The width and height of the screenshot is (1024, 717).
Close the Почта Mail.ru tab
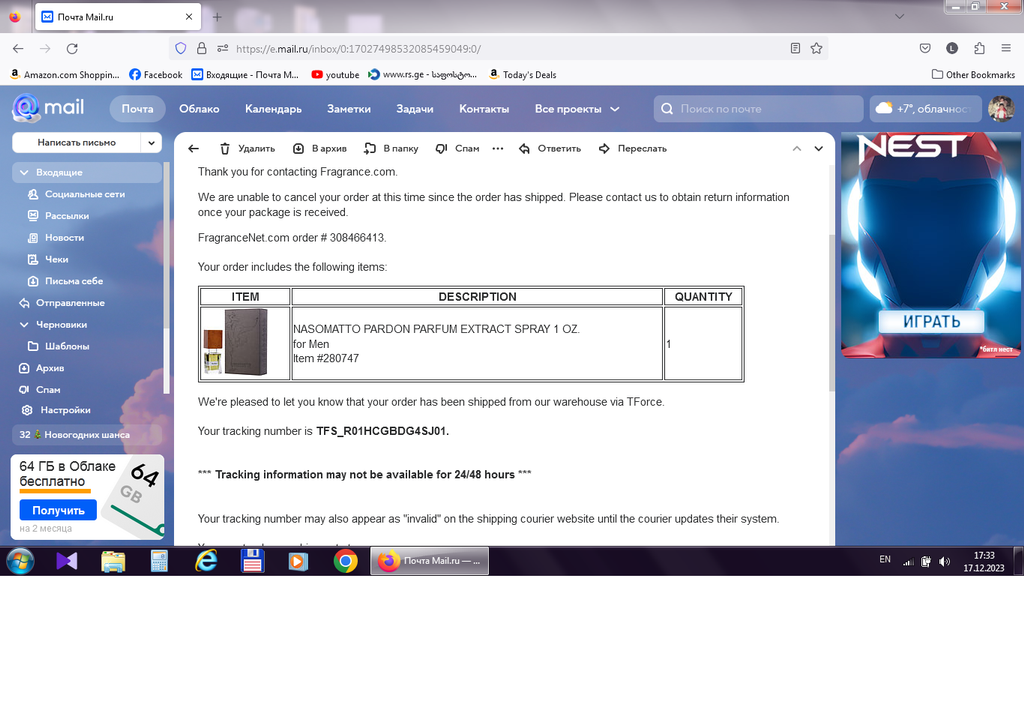click(189, 17)
